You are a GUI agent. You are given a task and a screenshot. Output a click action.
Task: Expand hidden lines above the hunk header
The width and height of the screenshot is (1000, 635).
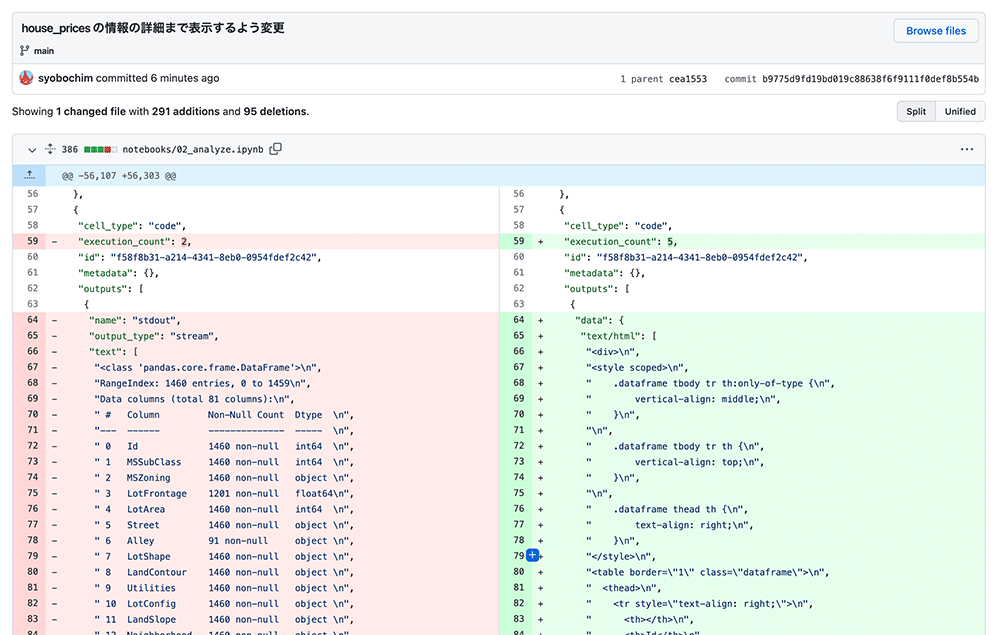coord(29,175)
